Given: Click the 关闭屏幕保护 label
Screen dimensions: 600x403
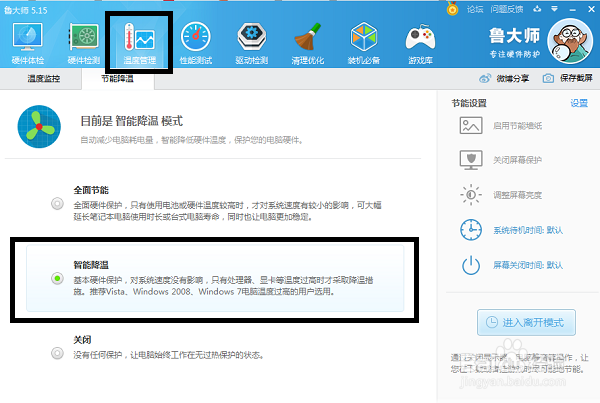Looking at the screenshot, I should coord(517,160).
